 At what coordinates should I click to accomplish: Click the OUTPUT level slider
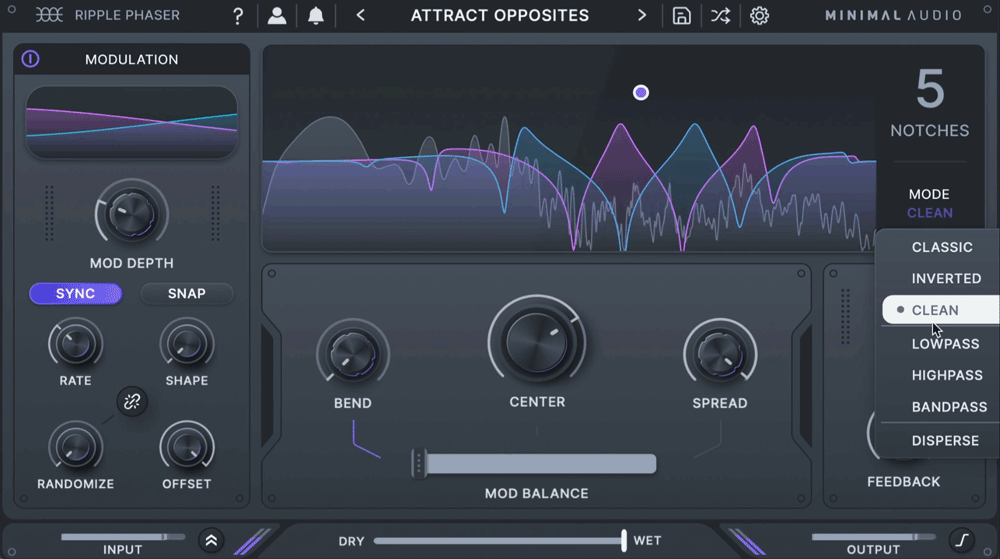click(873, 537)
